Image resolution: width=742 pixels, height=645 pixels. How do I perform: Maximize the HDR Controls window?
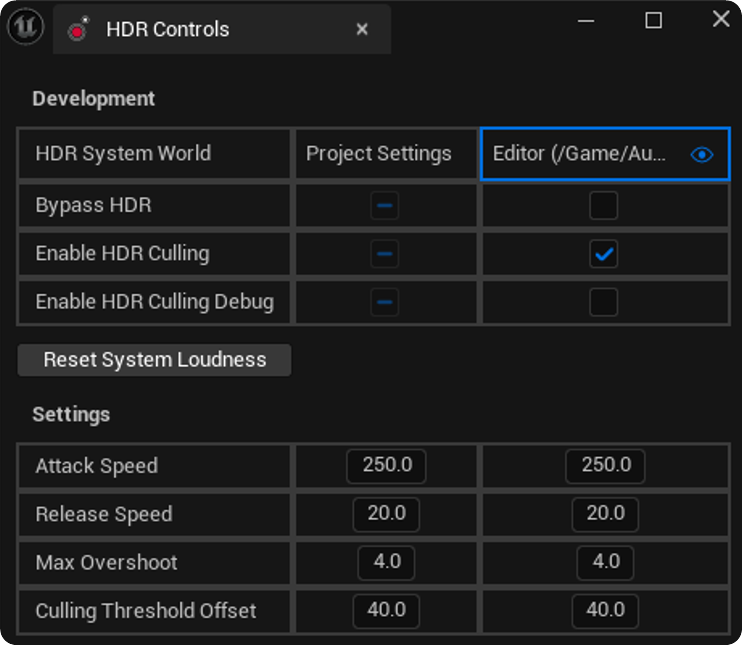coord(654,20)
